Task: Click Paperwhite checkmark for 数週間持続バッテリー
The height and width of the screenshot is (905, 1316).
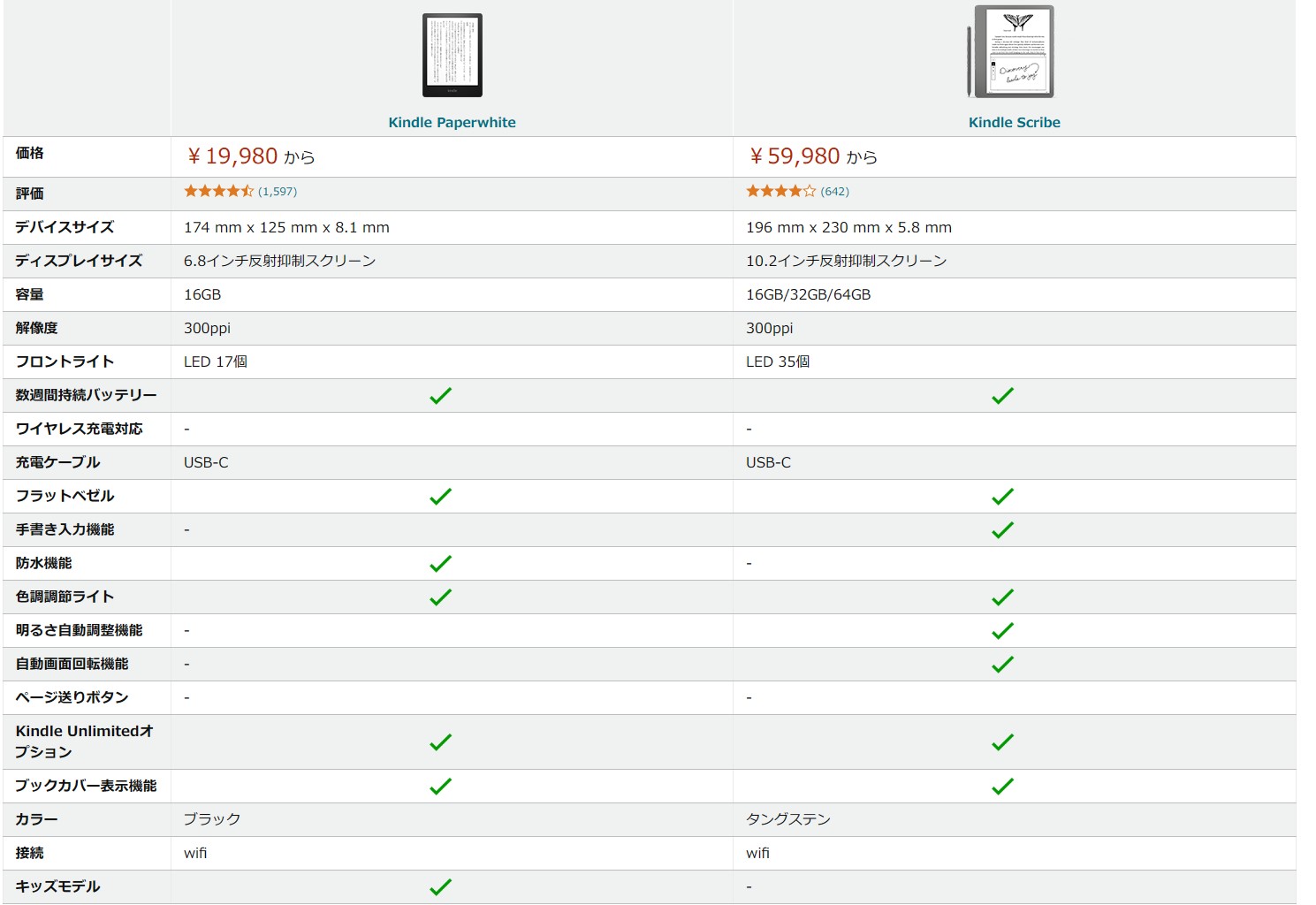Action: [x=440, y=395]
